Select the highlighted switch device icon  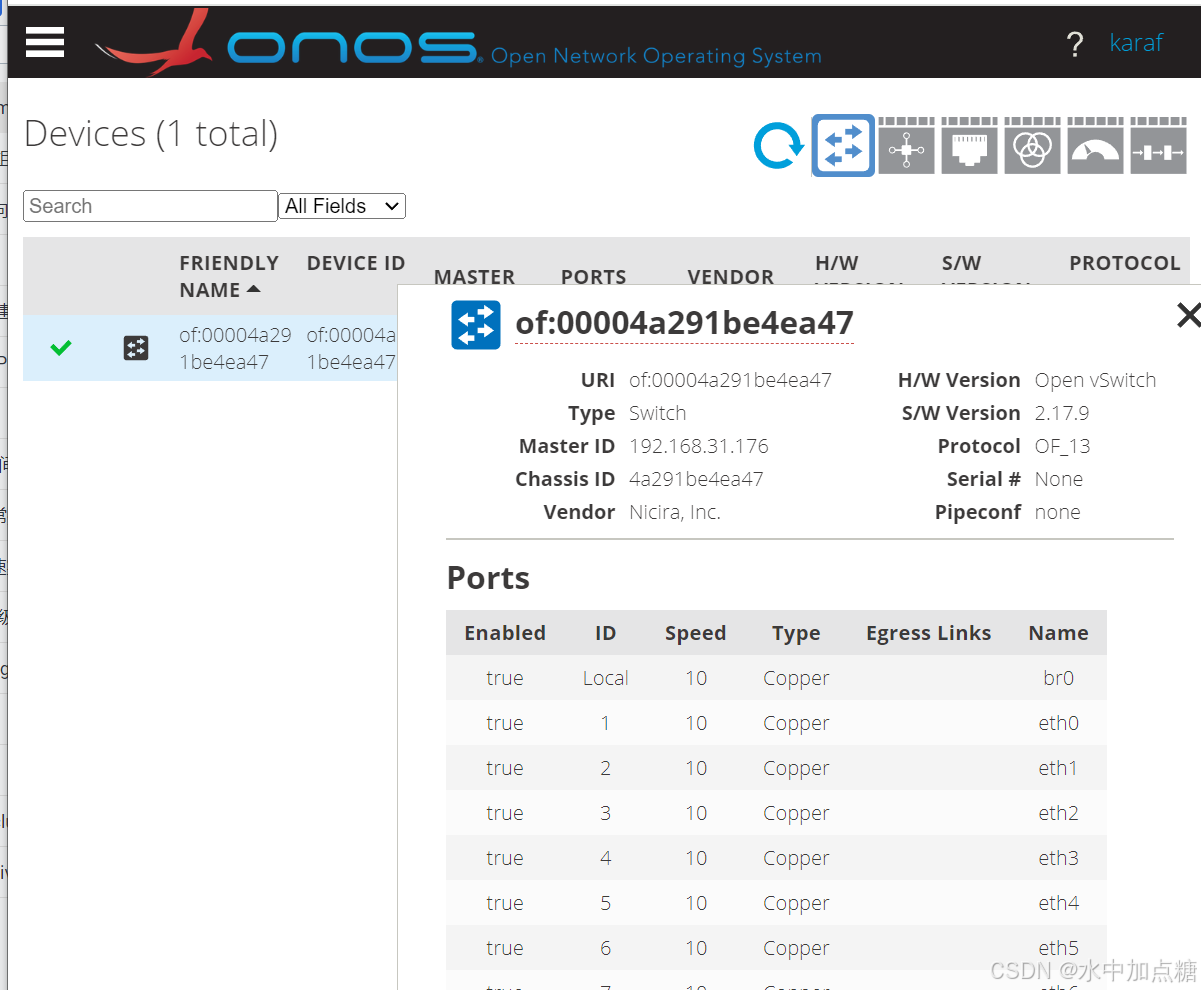click(x=842, y=145)
